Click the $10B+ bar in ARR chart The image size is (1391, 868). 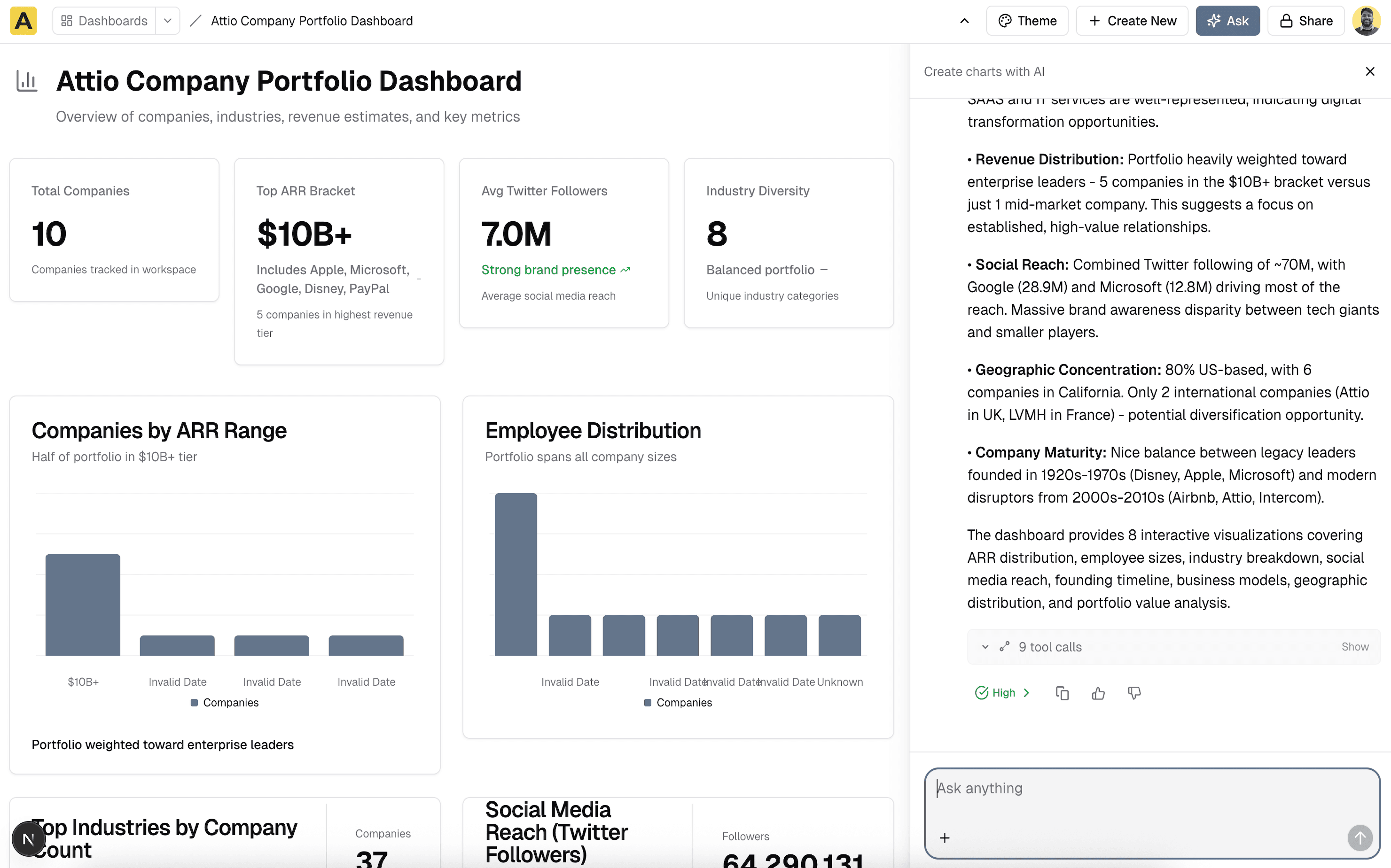point(83,604)
